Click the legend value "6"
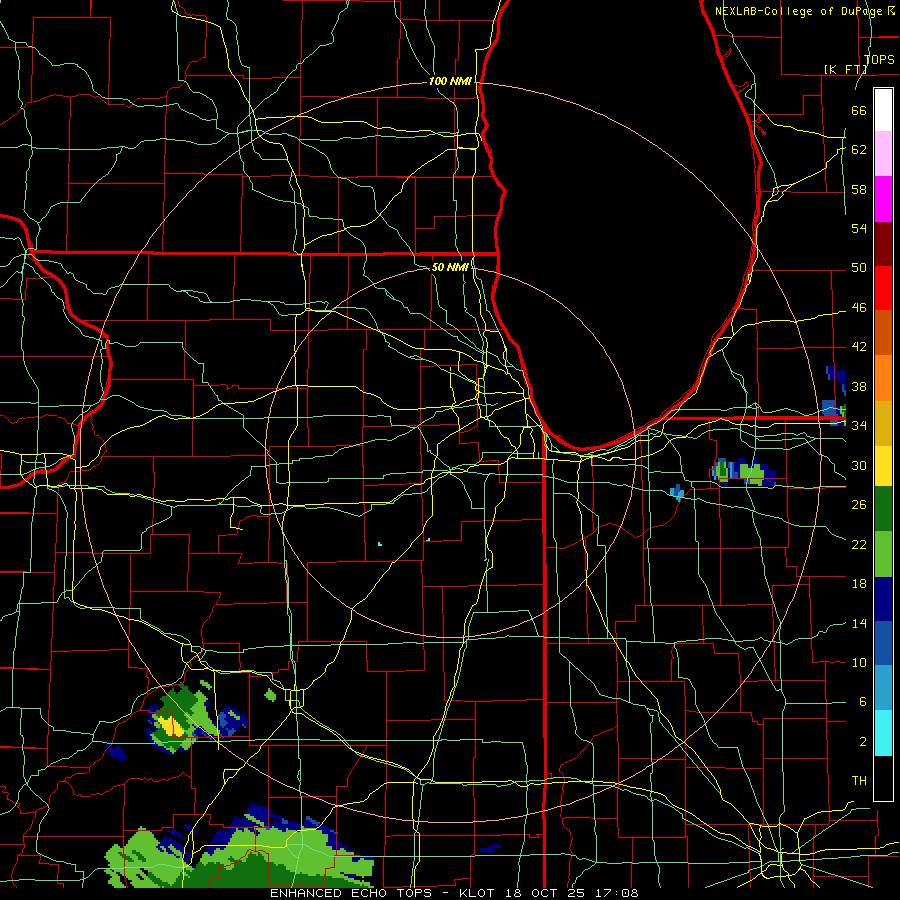The height and width of the screenshot is (900, 900). pyautogui.click(x=862, y=702)
